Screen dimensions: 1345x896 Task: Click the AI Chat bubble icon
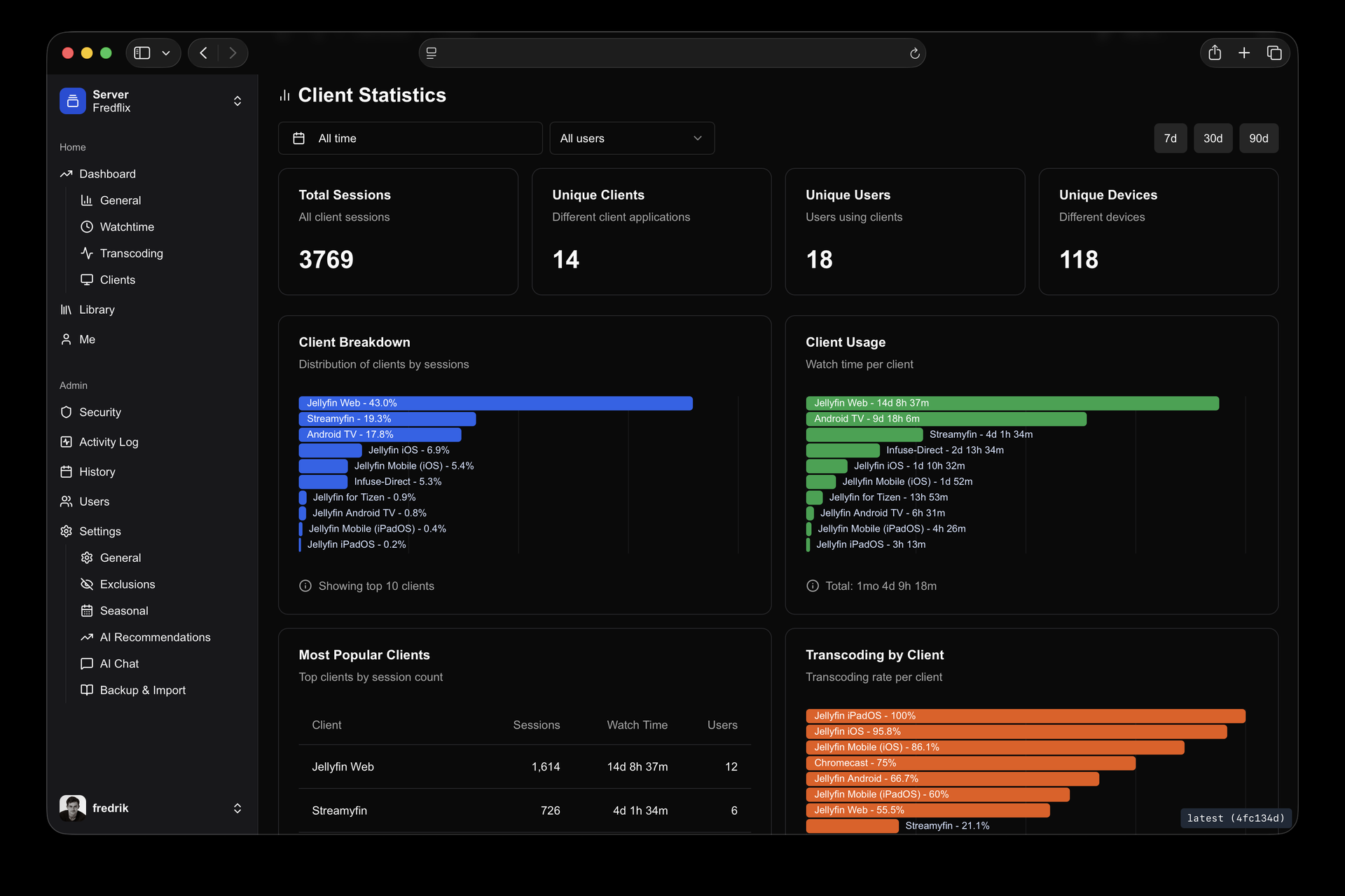[x=87, y=663]
